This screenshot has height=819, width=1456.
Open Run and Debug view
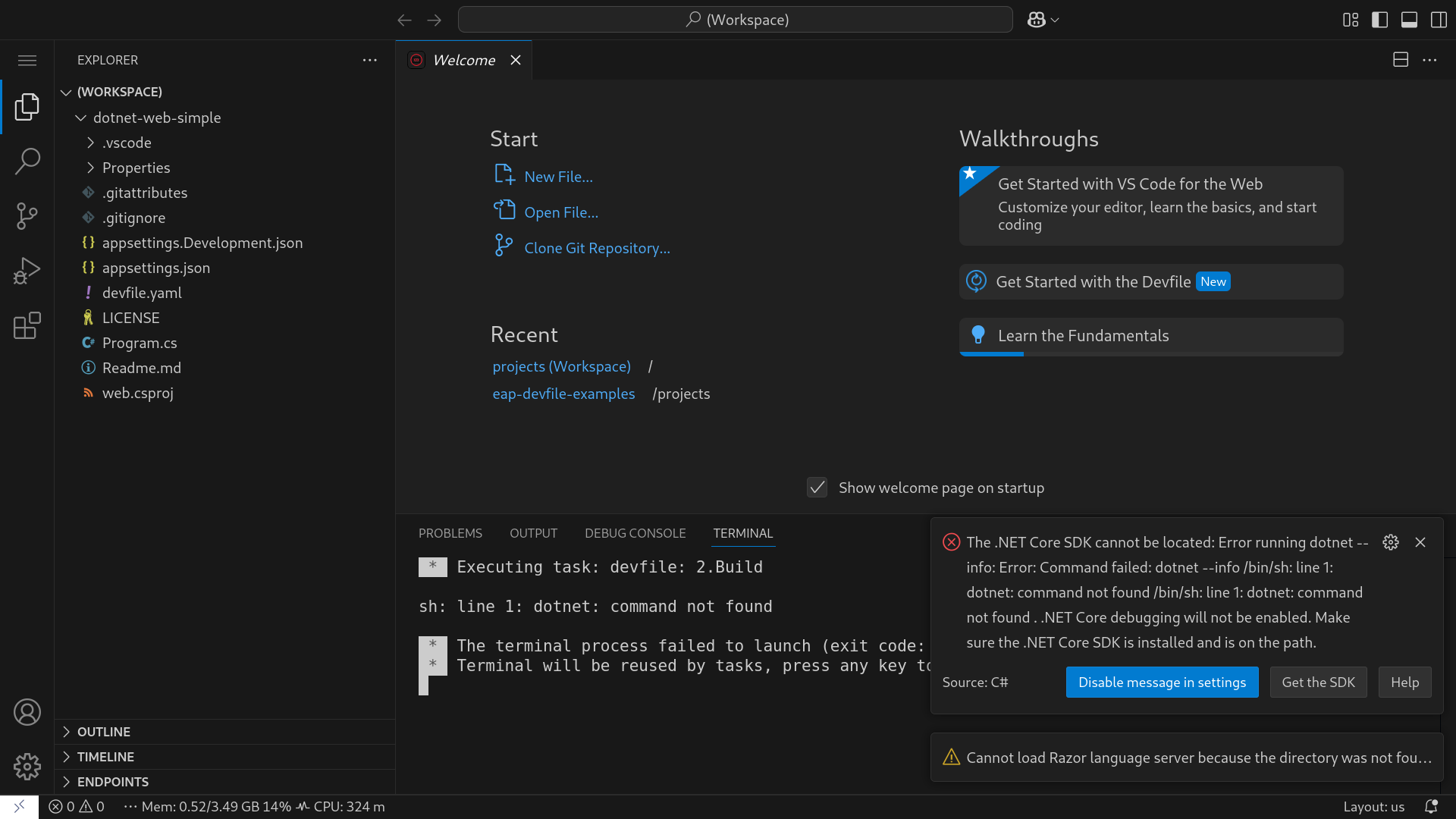27,271
